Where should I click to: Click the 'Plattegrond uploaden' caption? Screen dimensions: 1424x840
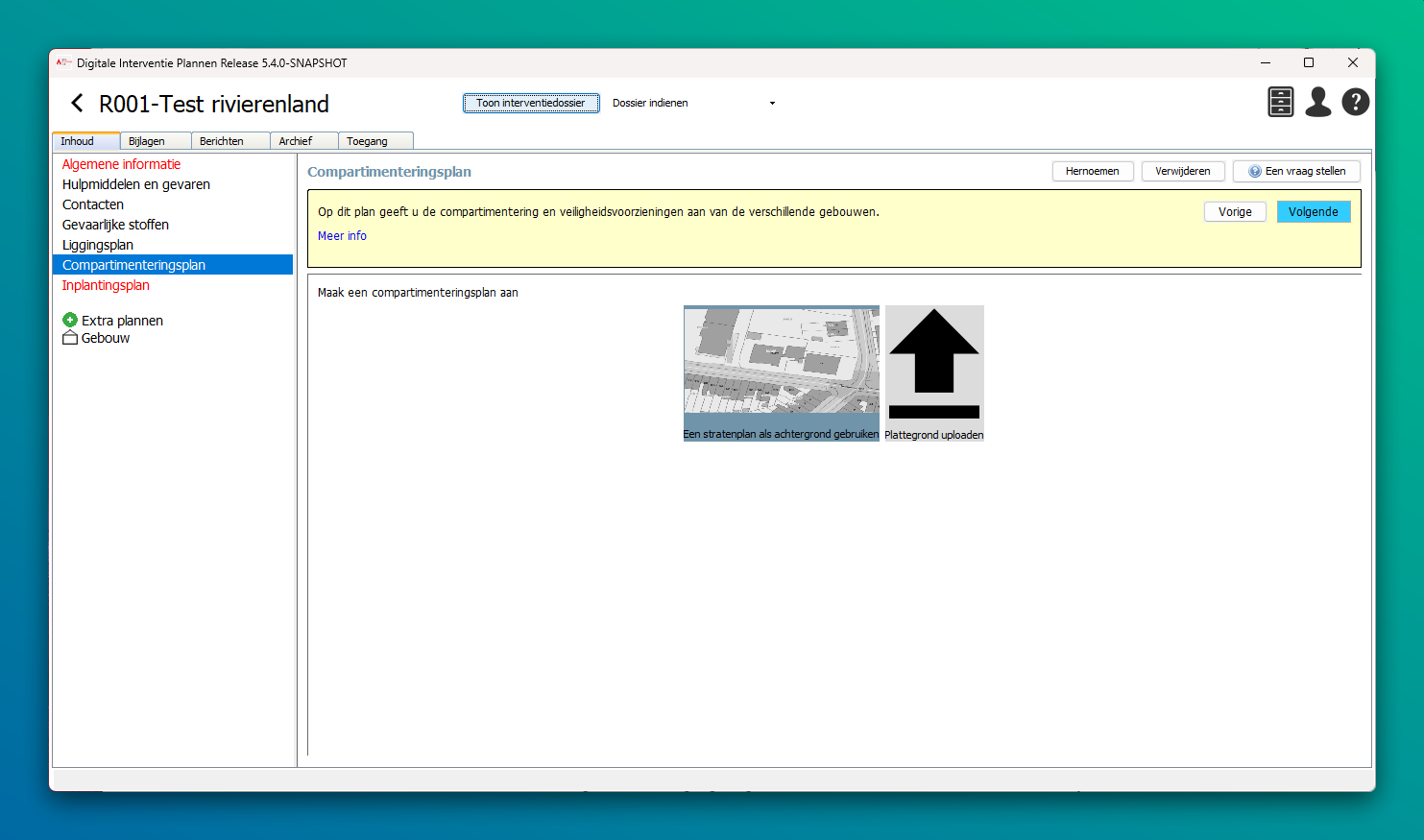(x=934, y=435)
